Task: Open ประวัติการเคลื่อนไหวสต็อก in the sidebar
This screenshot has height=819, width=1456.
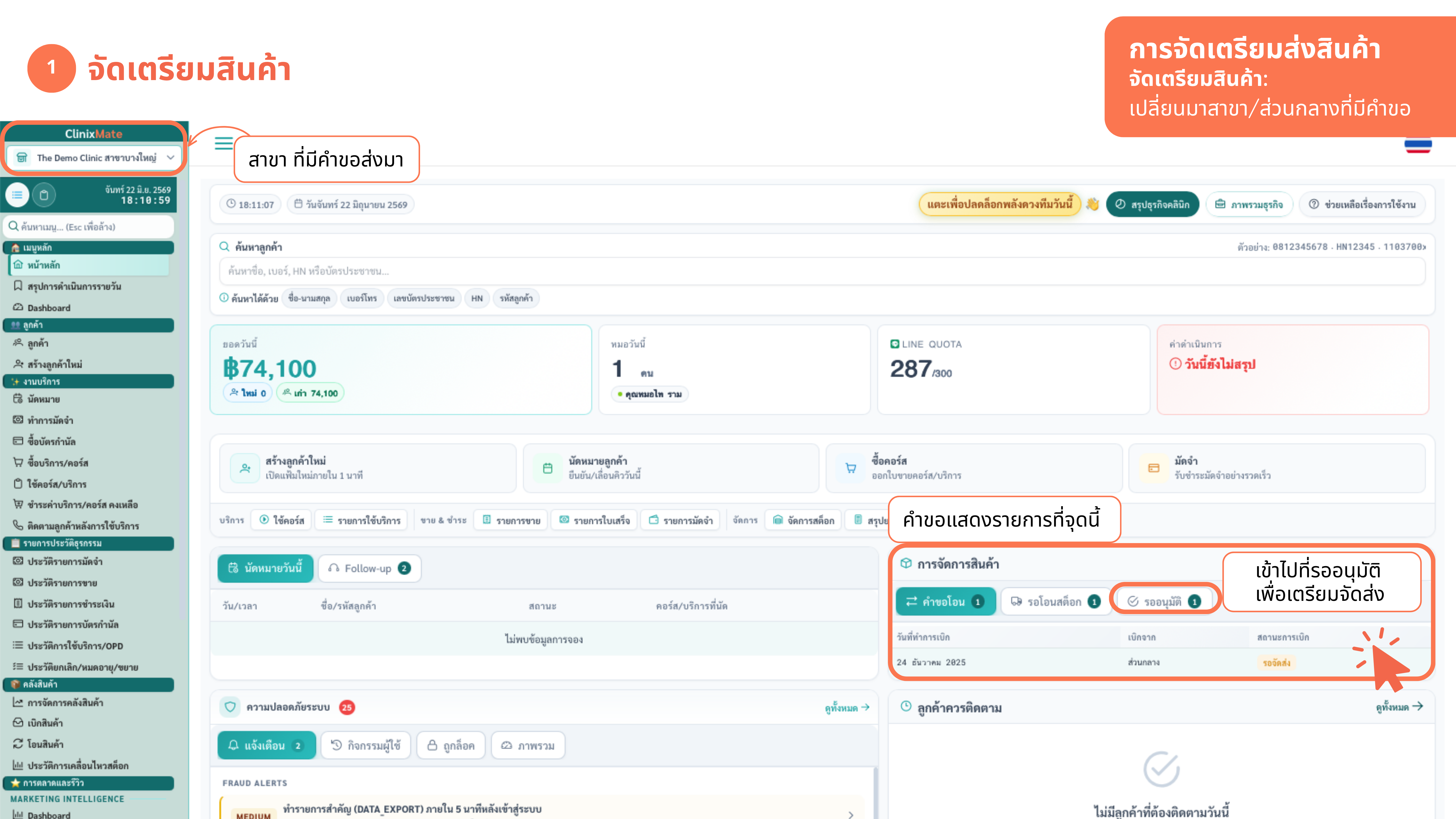Action: (x=71, y=765)
